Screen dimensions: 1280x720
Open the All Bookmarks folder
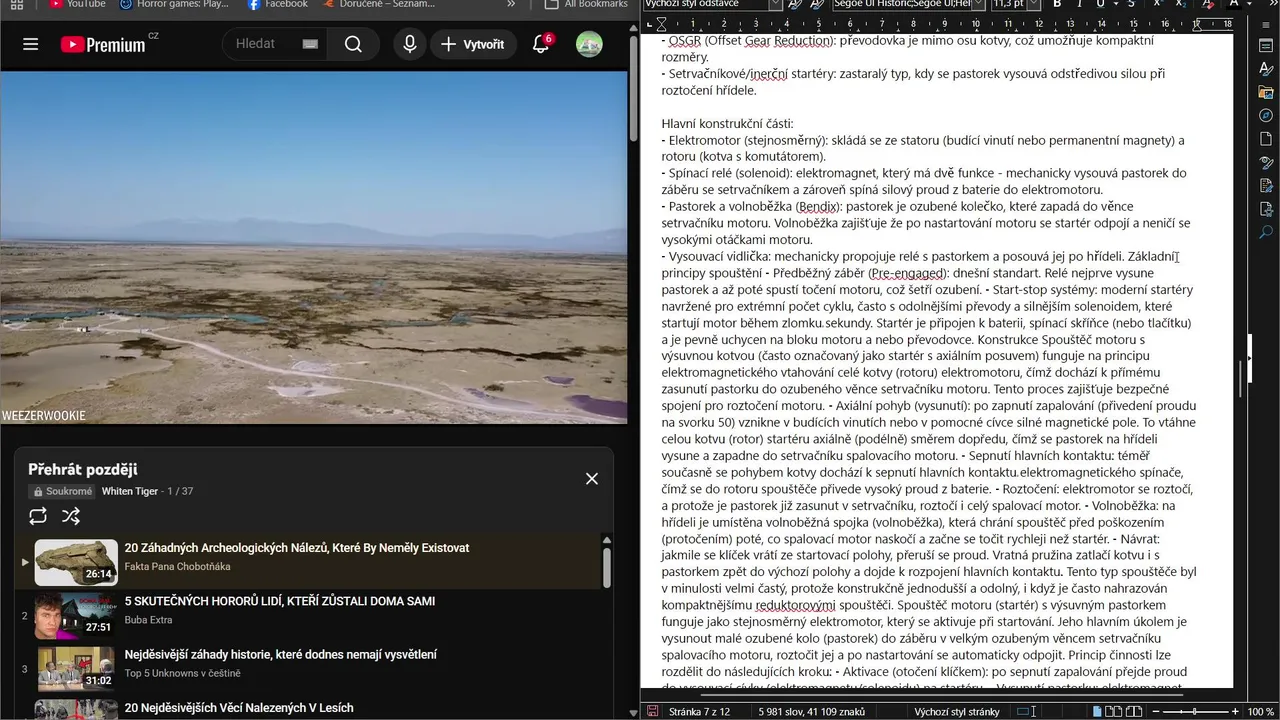point(586,5)
